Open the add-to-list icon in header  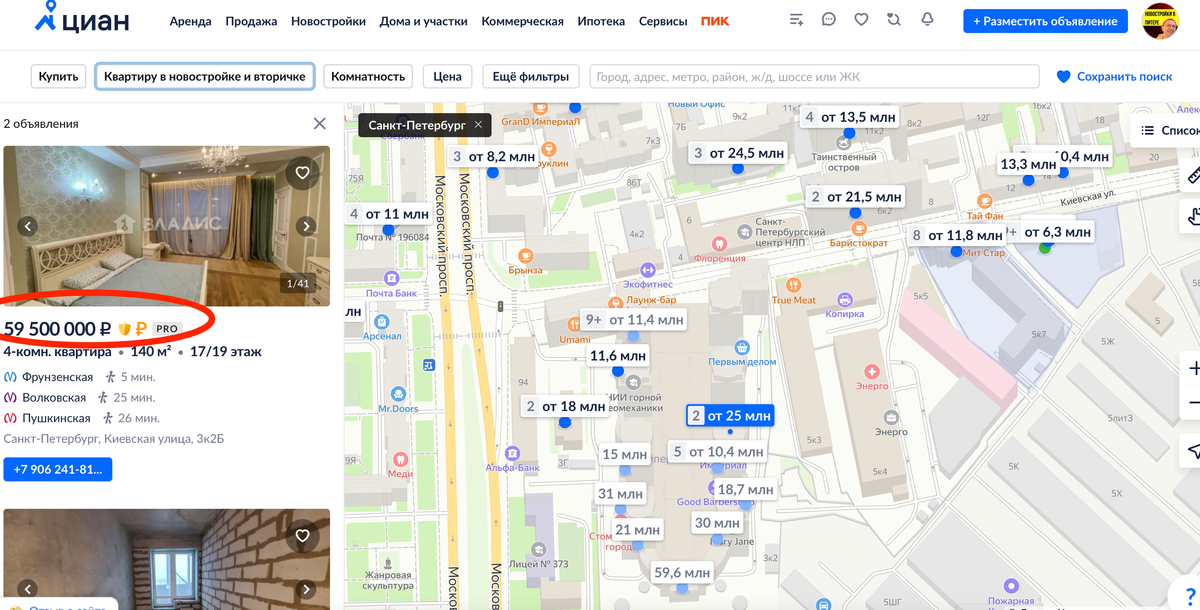796,20
